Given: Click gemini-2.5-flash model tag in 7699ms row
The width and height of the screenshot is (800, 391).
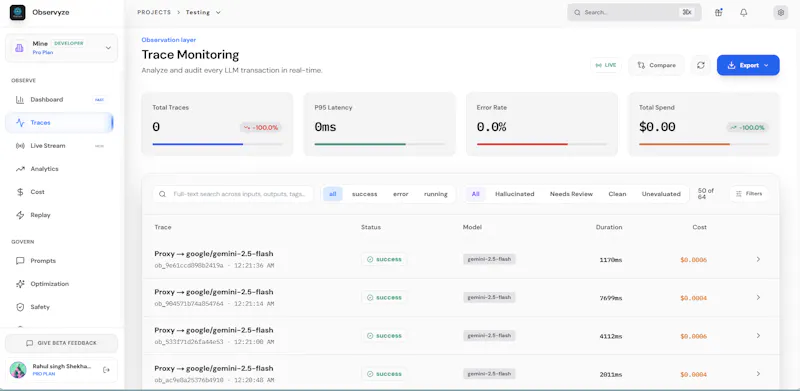Looking at the screenshot, I should point(489,298).
